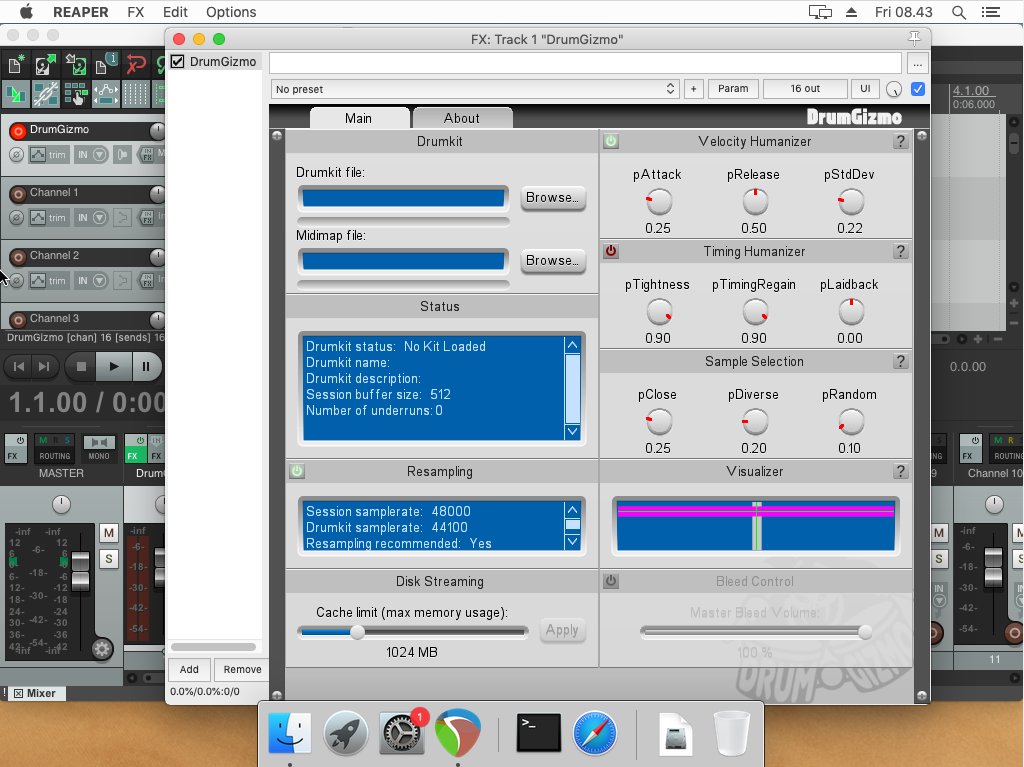The height and width of the screenshot is (767, 1024).
Task: Open Project Settings from the toolbar
Action: [x=105, y=65]
